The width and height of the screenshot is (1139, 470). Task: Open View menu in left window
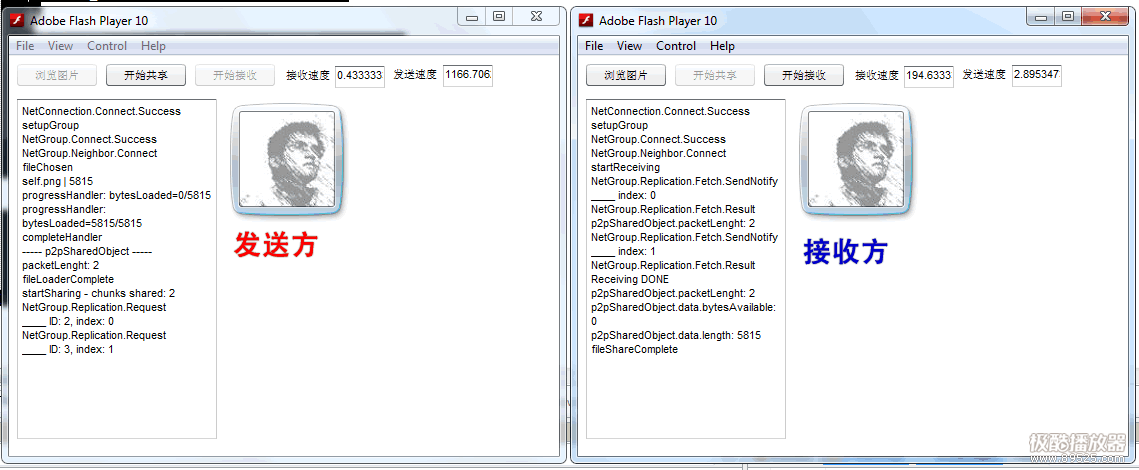(x=60, y=46)
